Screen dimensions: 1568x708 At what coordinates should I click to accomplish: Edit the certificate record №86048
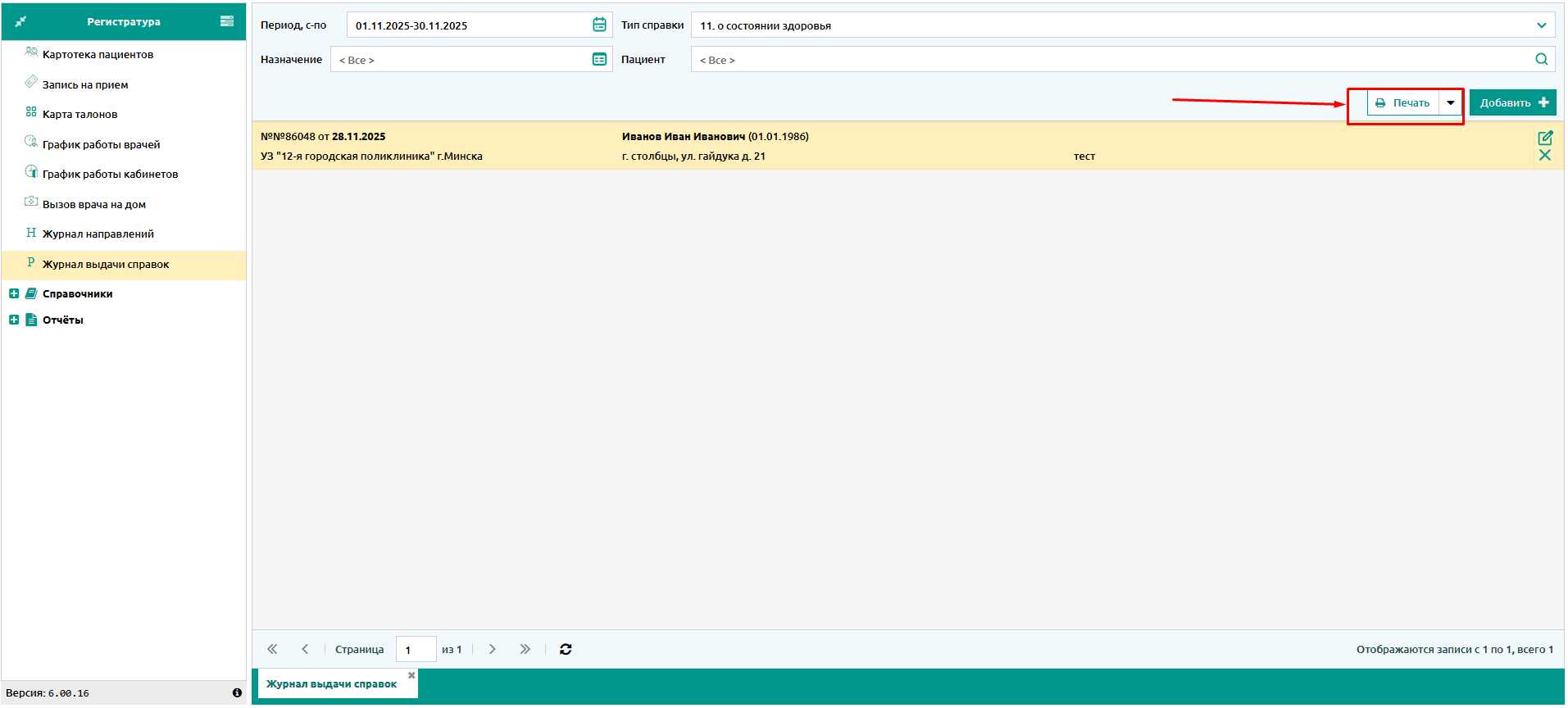1545,138
